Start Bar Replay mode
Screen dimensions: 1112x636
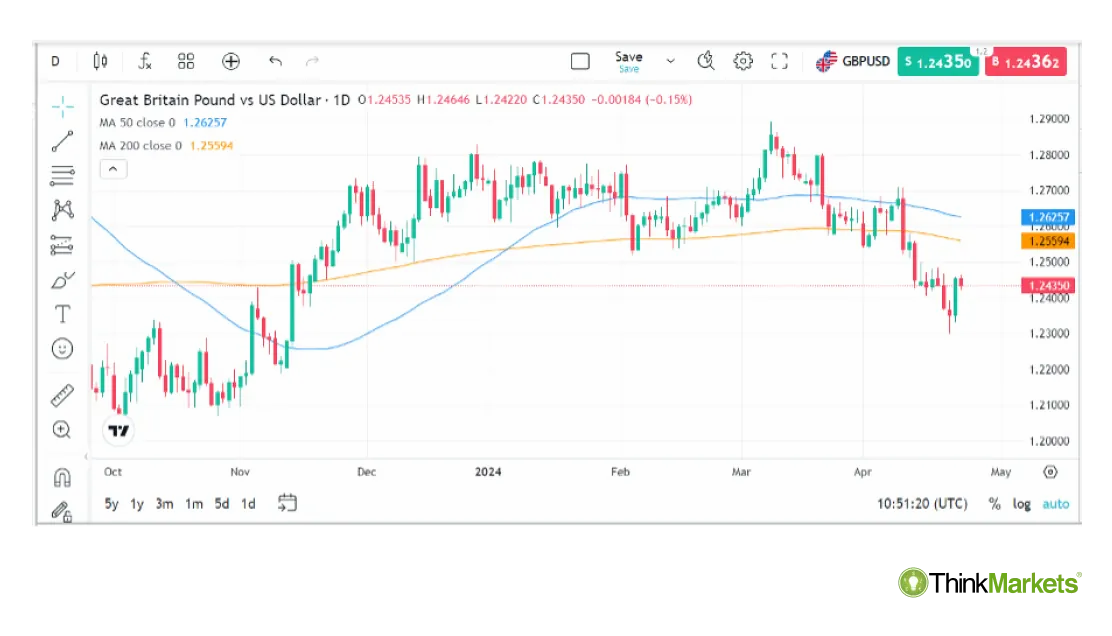(x=706, y=61)
